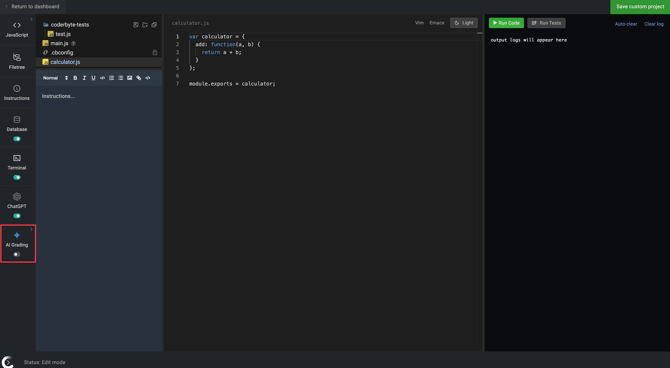Apply italic formatting in instructions editor
The image size is (670, 368).
84,78
